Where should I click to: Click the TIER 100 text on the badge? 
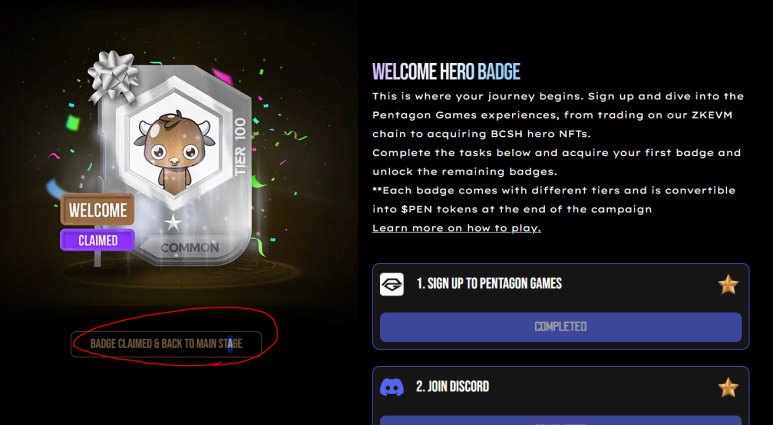point(241,146)
